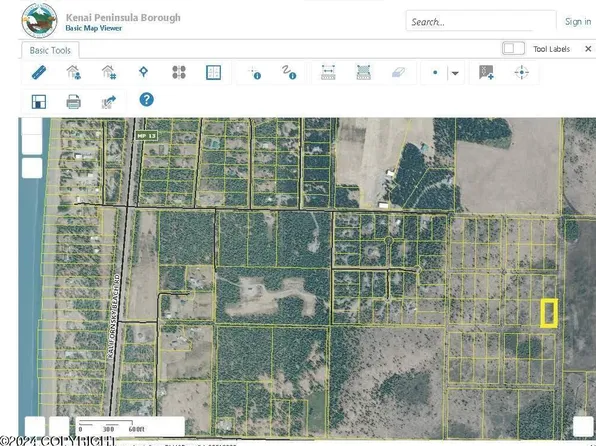Screen dimensions: 596x446
Task: Activate the crosshair locate tool
Action: pos(522,72)
